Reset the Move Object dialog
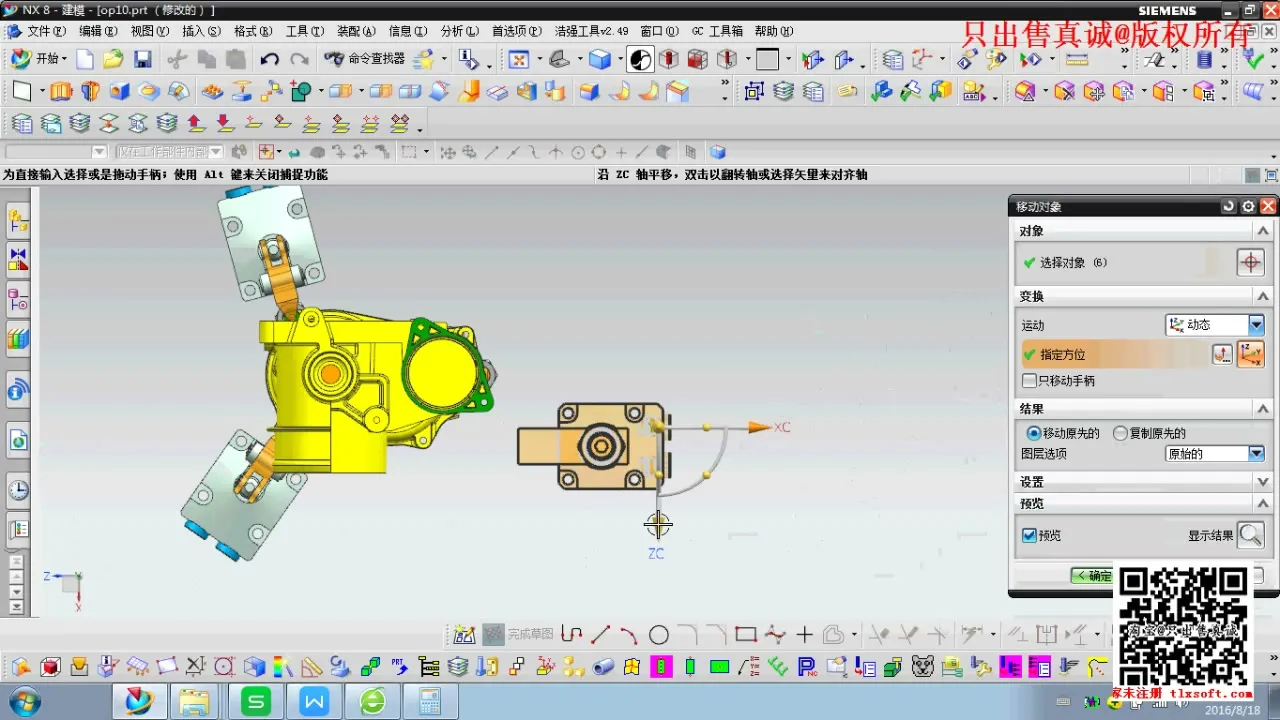Image resolution: width=1280 pixels, height=720 pixels. [x=1228, y=207]
